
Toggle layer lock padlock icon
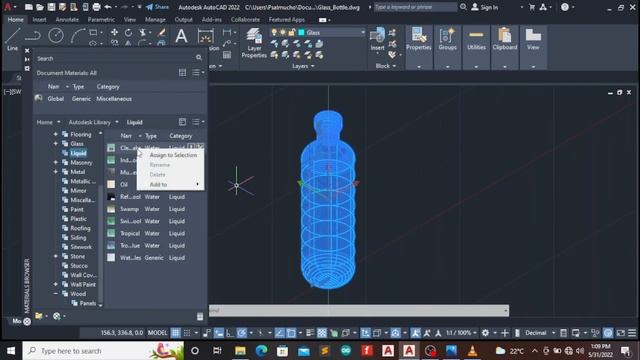coord(291,32)
